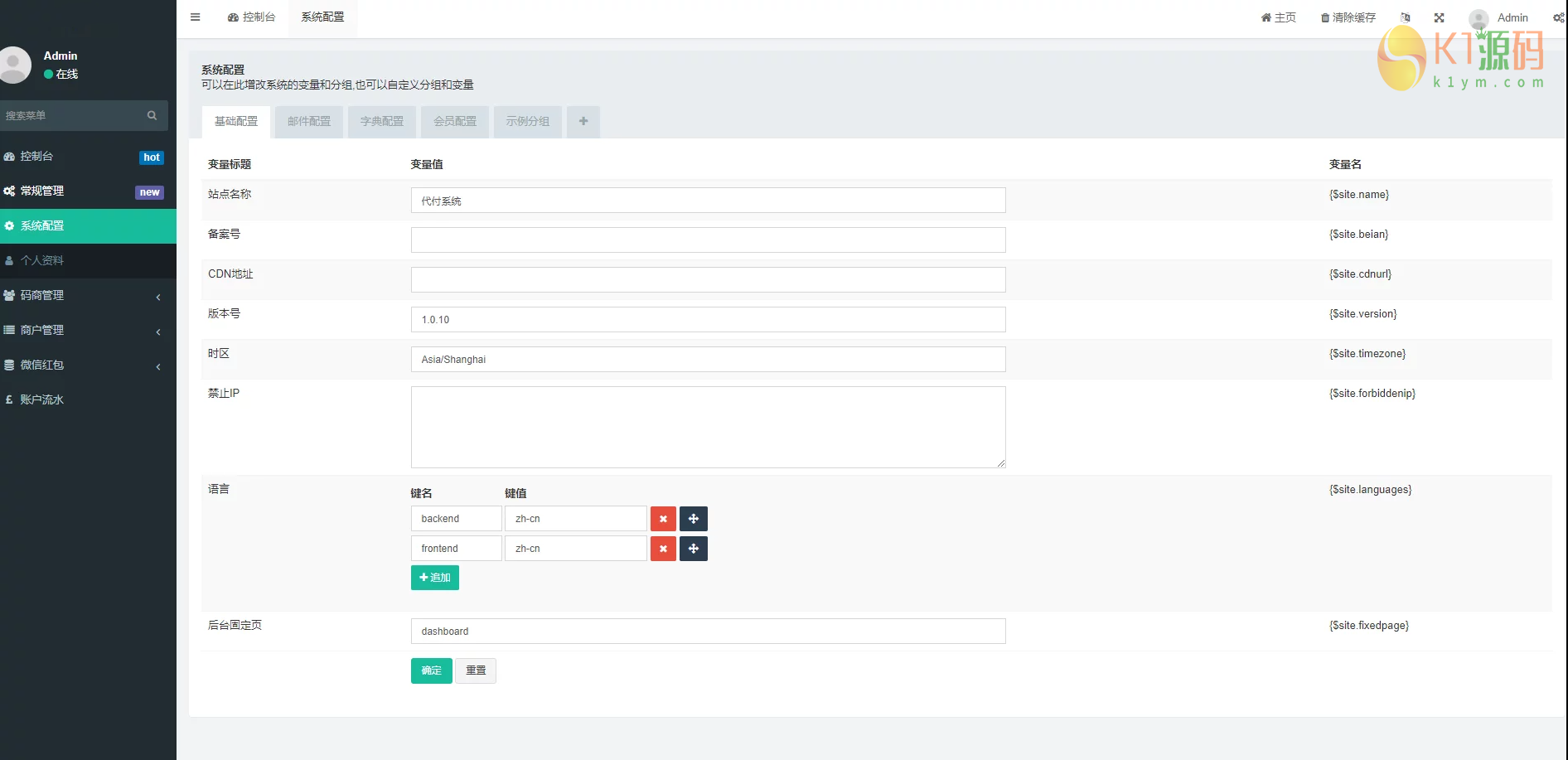Toggle the sidebar with the hamburger icon
Screen dimensions: 1568x760
click(195, 17)
